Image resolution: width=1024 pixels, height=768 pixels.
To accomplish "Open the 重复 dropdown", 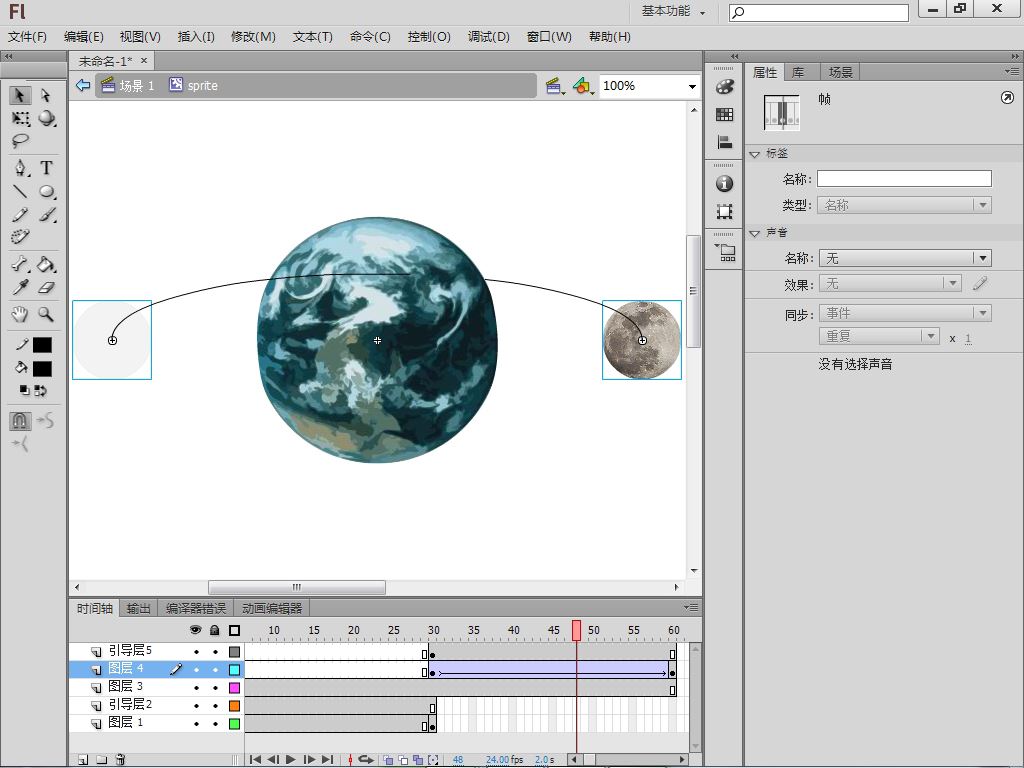I will [878, 336].
